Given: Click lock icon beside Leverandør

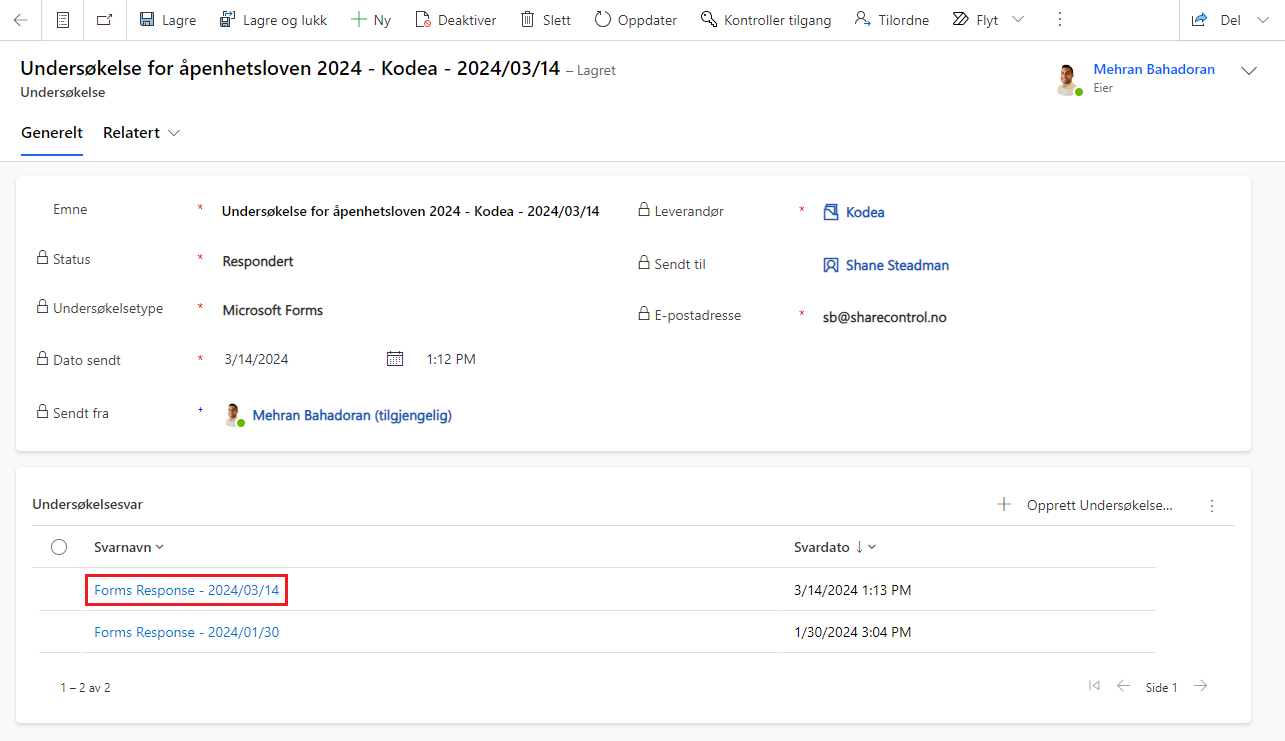Looking at the screenshot, I should coord(645,210).
